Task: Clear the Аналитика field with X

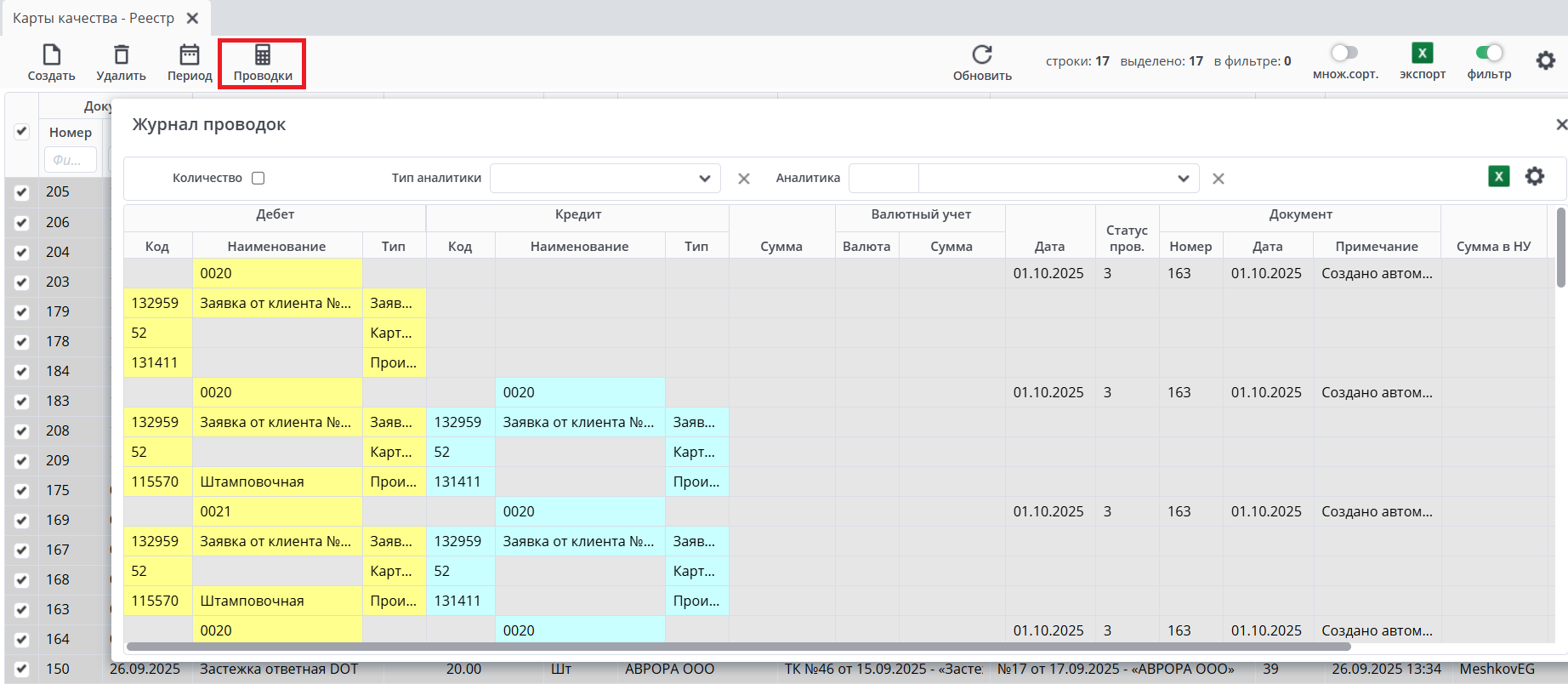Action: tap(1218, 179)
